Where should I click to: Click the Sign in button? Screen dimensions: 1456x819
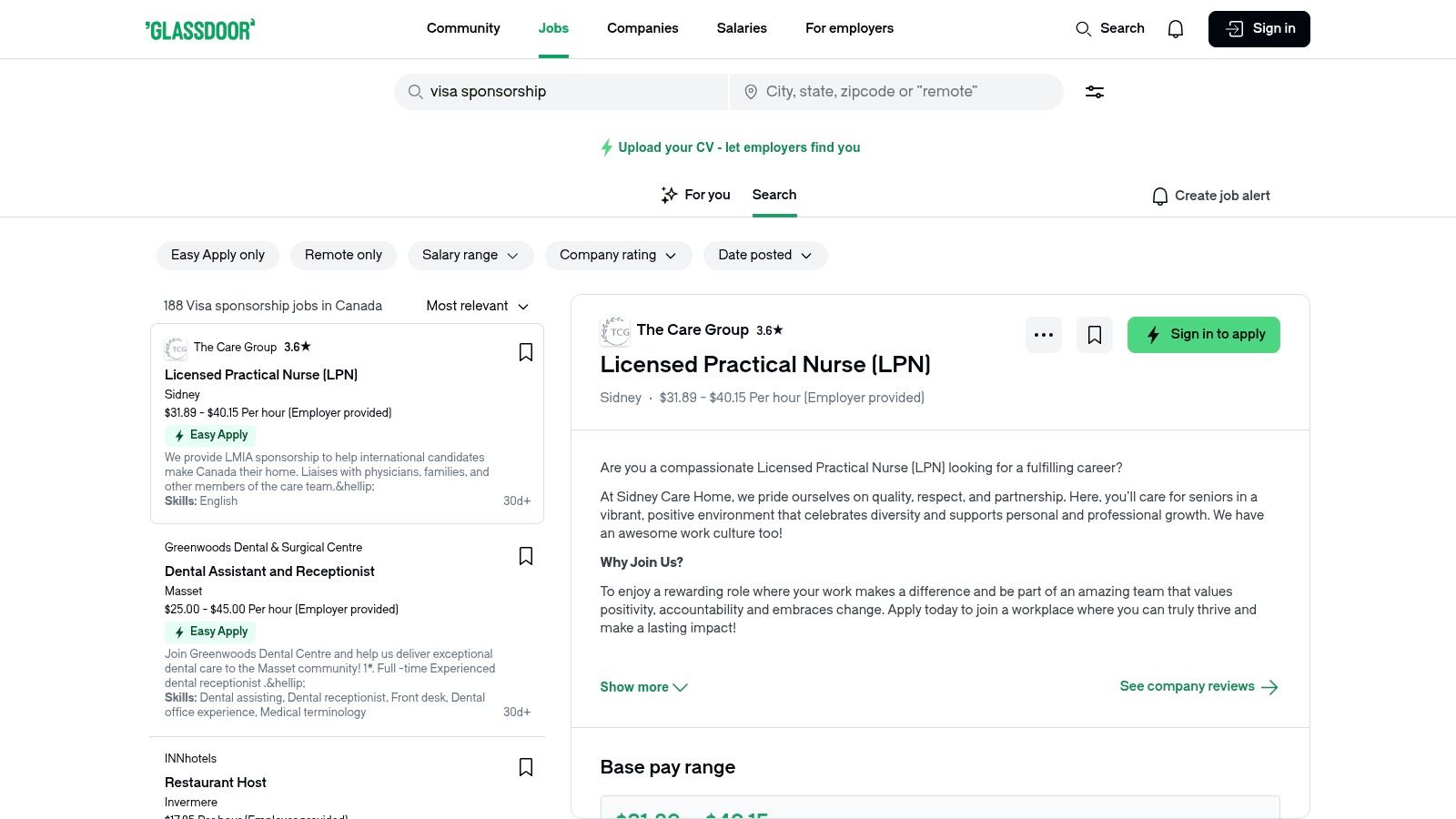tap(1259, 29)
